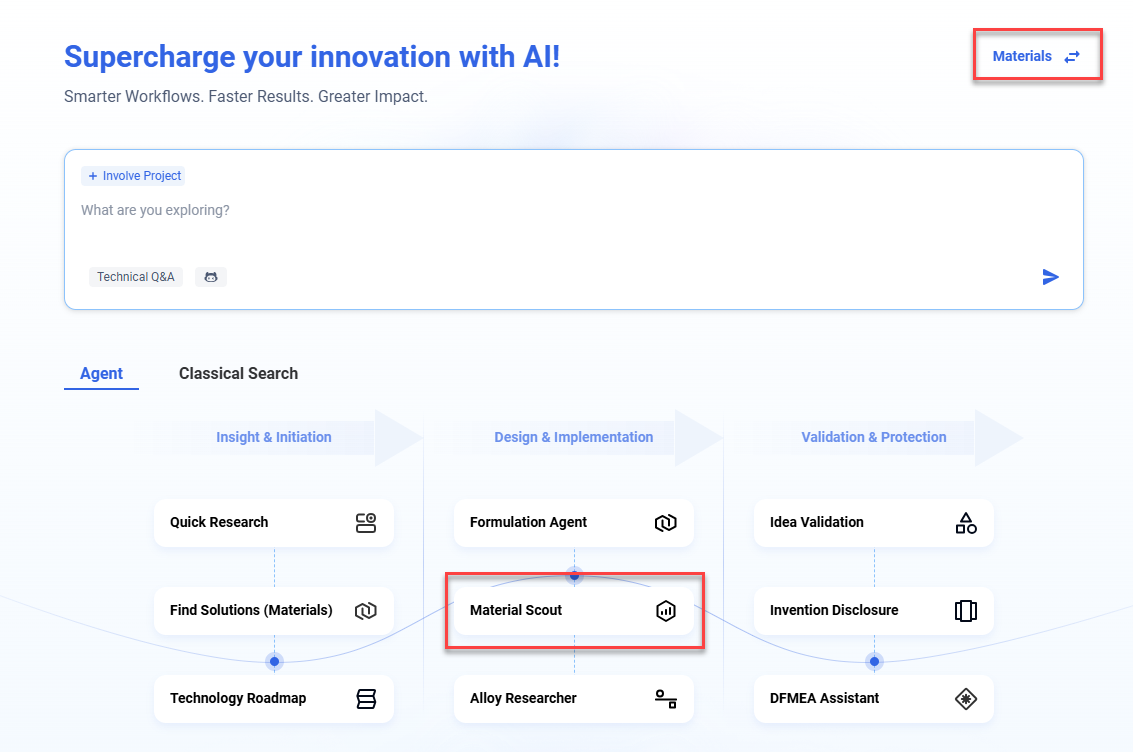Screen dimensions: 1133x752
Task: Click the Involve Project button
Action: pyautogui.click(x=134, y=176)
